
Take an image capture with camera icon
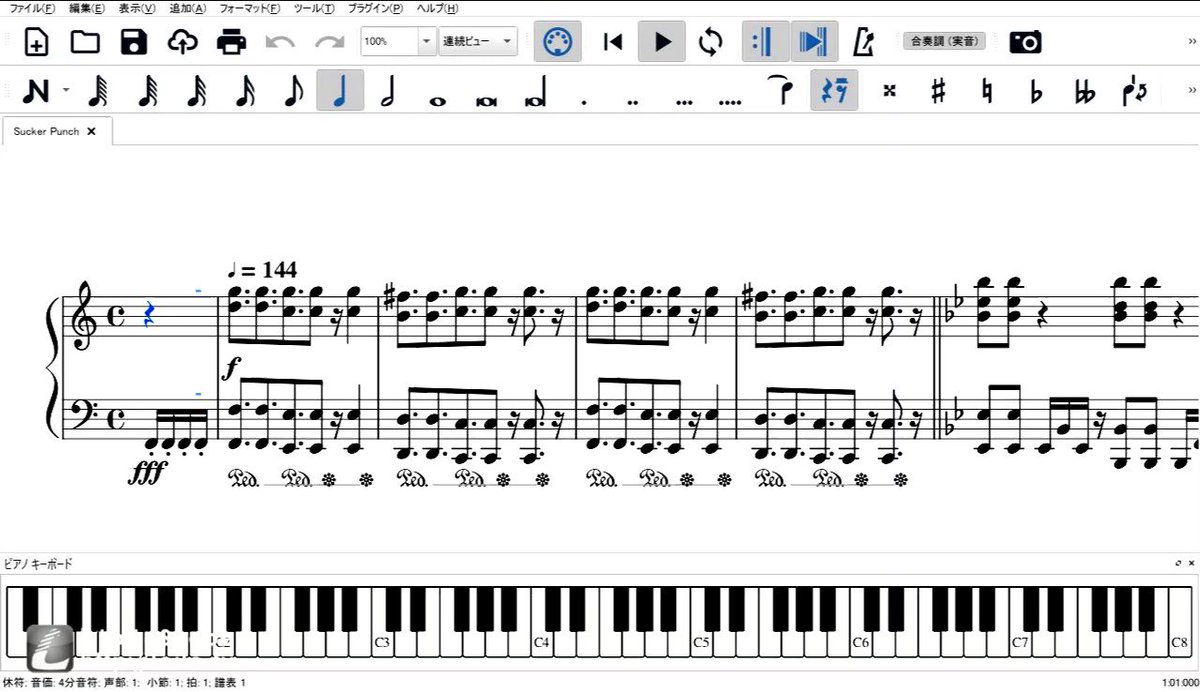pos(1025,42)
